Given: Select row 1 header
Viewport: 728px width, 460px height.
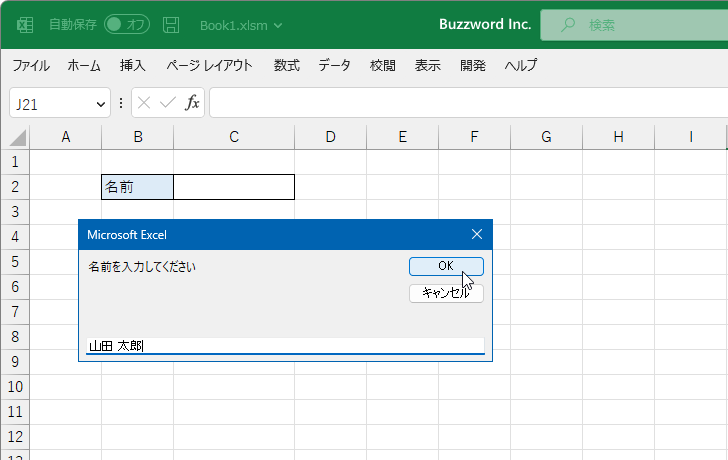Looking at the screenshot, I should 15,162.
